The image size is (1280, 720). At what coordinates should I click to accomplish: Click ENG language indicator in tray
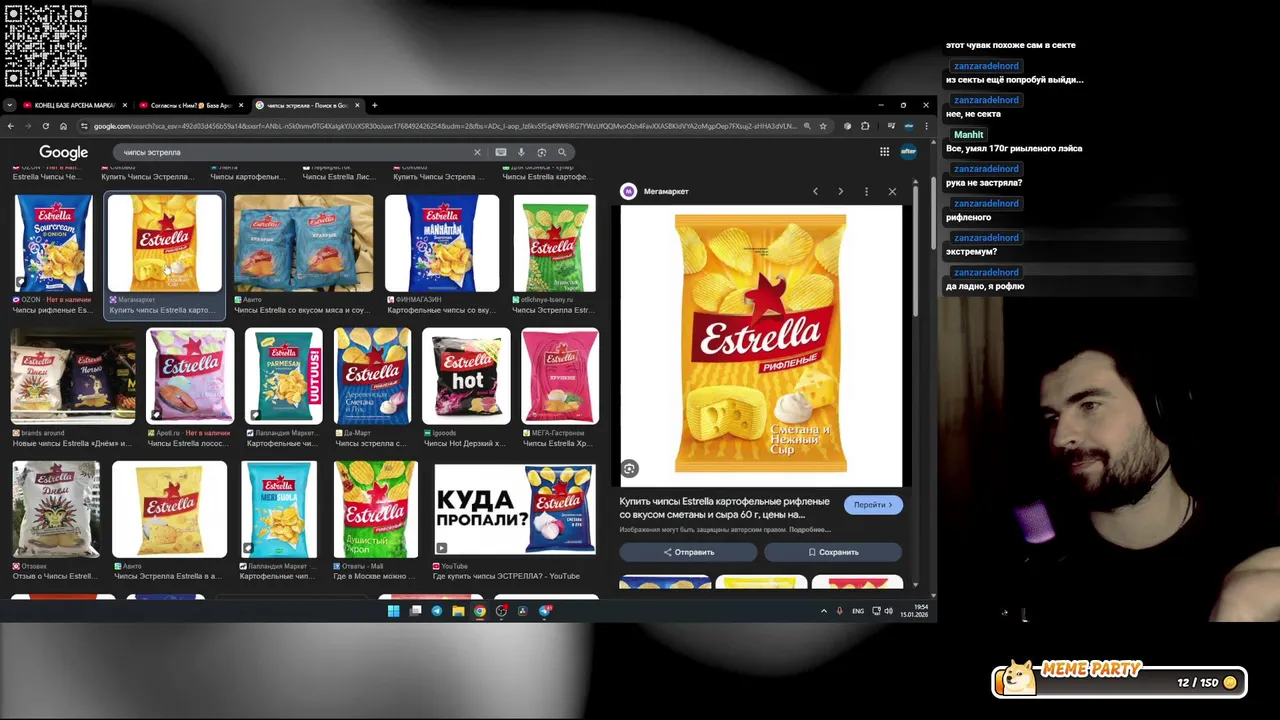coord(858,611)
